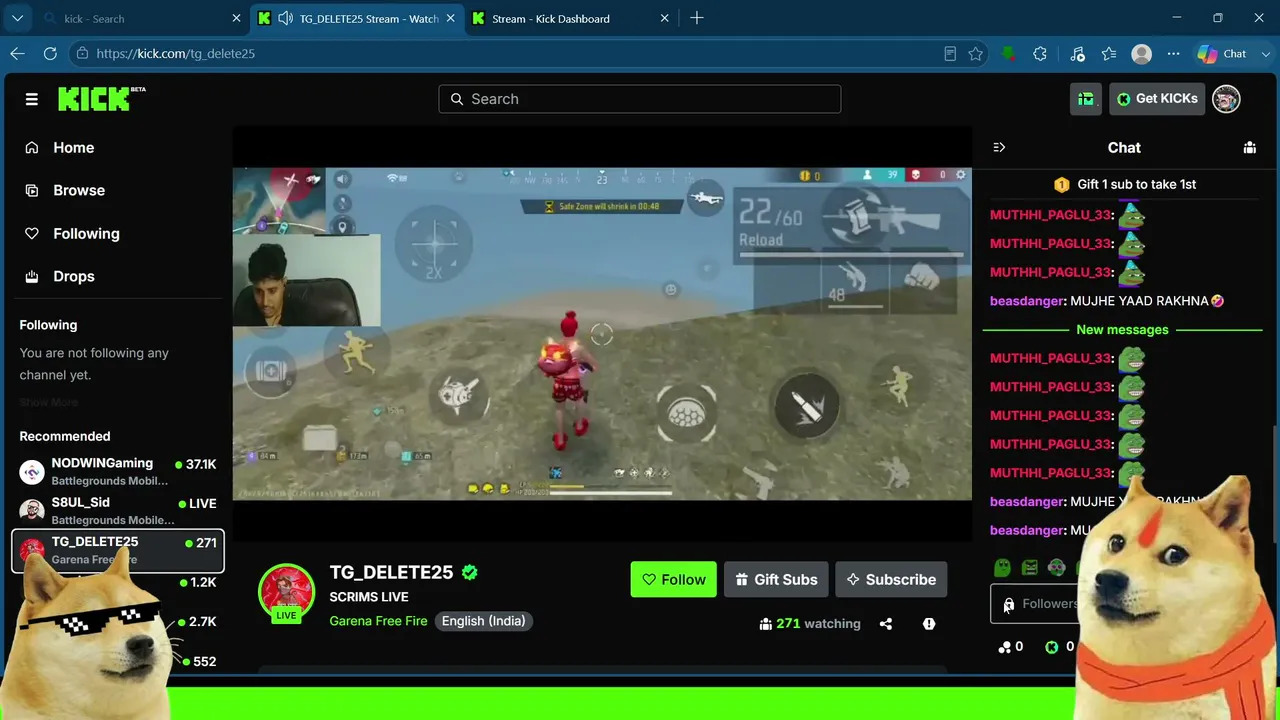Image resolution: width=1280 pixels, height=720 pixels.
Task: Click the stream video player
Action: click(x=602, y=334)
